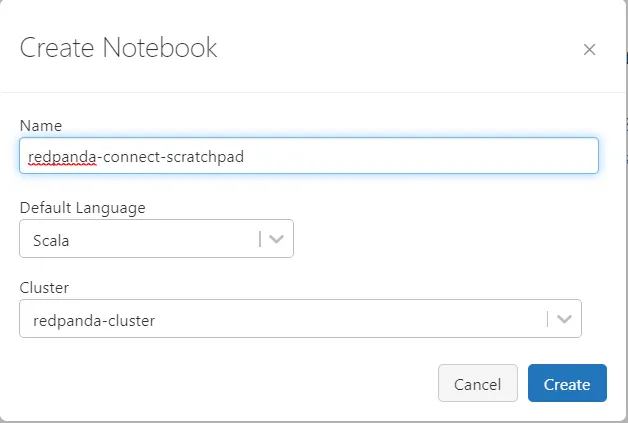The width and height of the screenshot is (628, 423).
Task: Click the Cancel button
Action: click(x=477, y=383)
